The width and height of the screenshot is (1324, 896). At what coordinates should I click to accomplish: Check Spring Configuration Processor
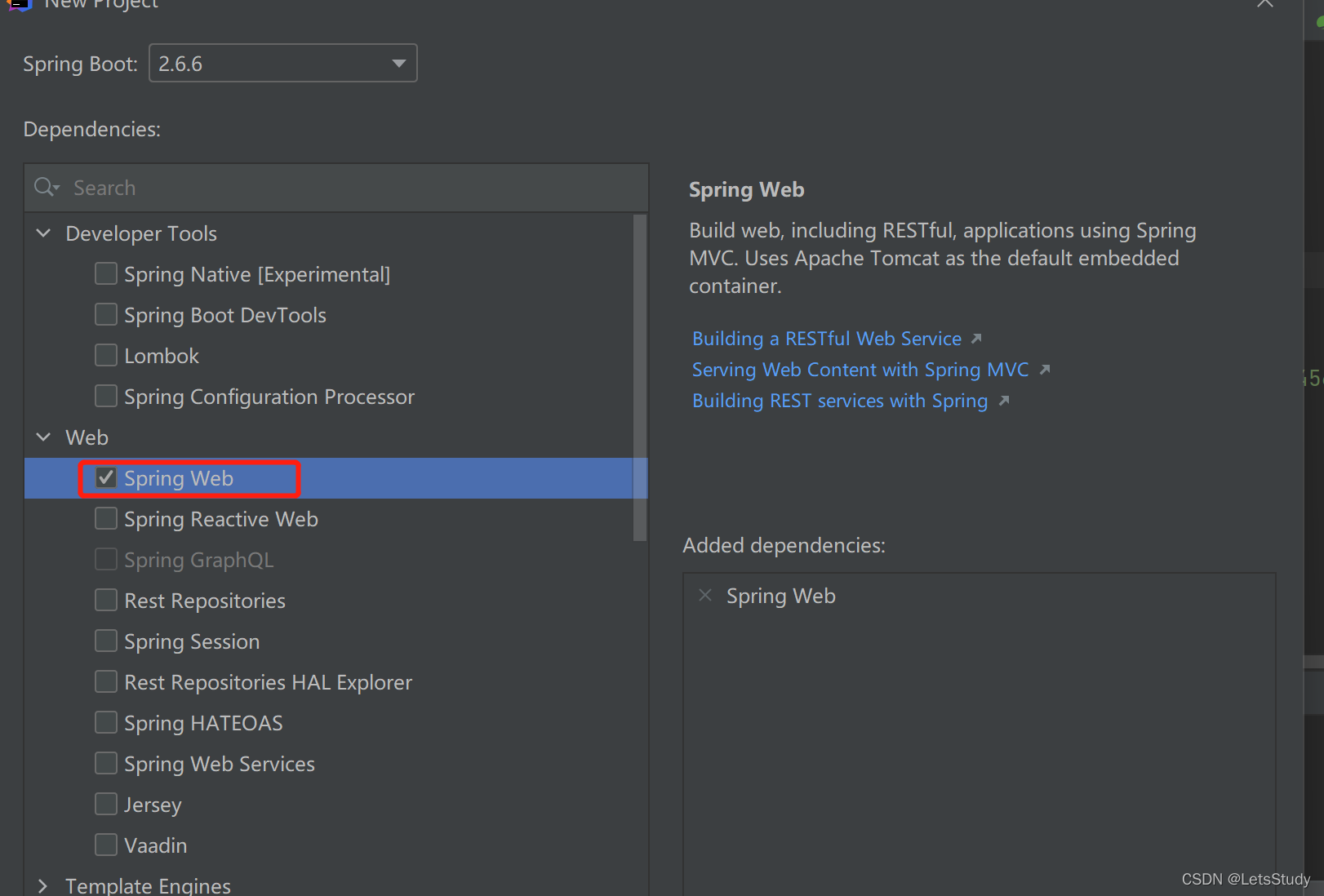(106, 396)
